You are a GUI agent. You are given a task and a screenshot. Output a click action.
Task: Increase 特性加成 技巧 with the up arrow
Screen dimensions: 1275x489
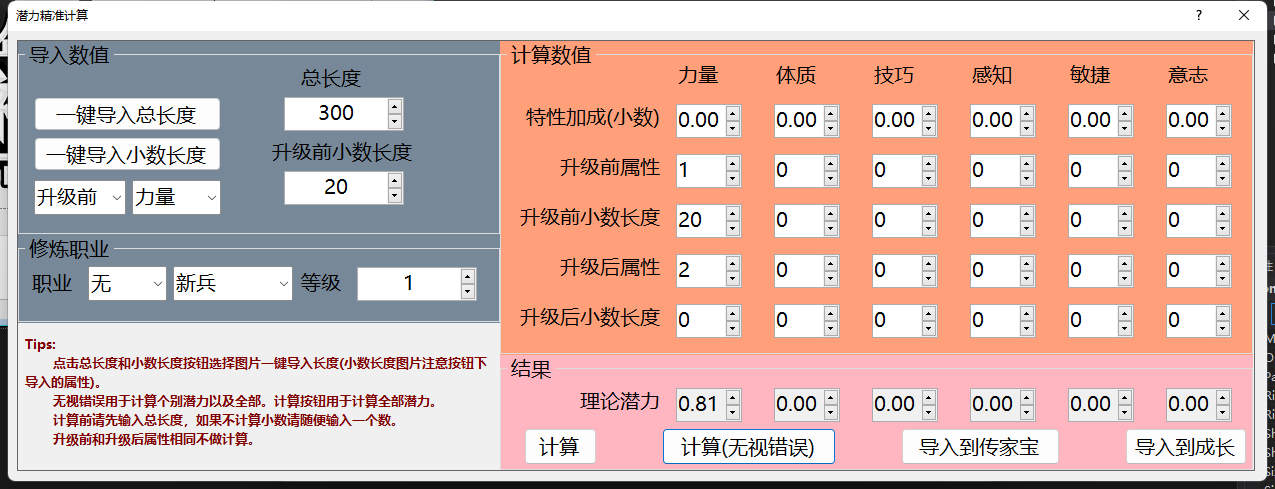[929, 113]
